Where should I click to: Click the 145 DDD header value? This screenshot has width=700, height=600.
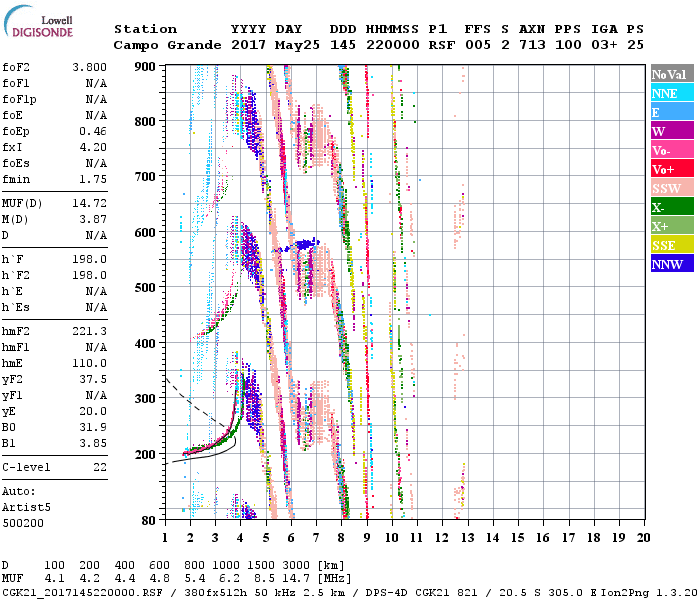[x=343, y=45]
